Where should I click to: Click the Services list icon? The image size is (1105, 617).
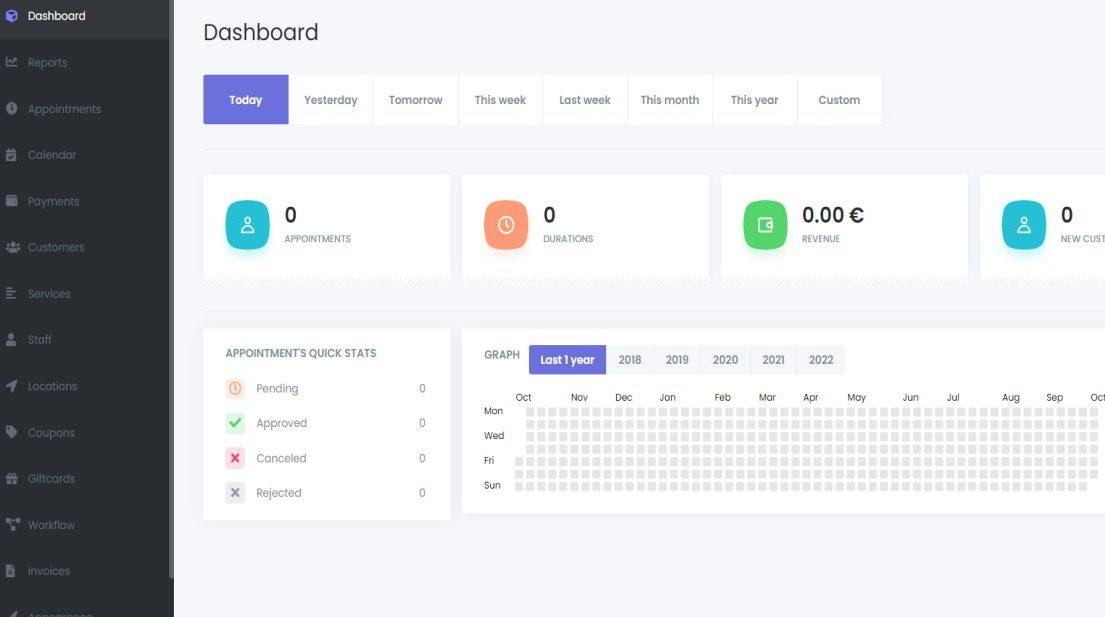(11, 293)
